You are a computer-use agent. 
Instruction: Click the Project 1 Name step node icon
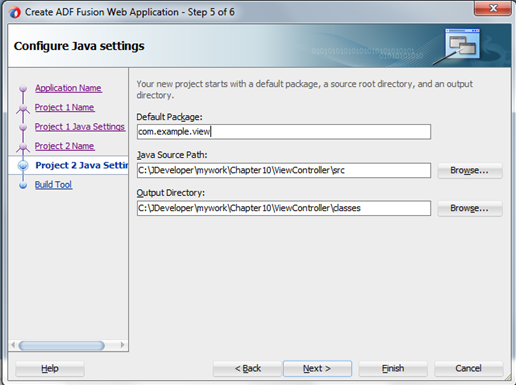(23, 108)
